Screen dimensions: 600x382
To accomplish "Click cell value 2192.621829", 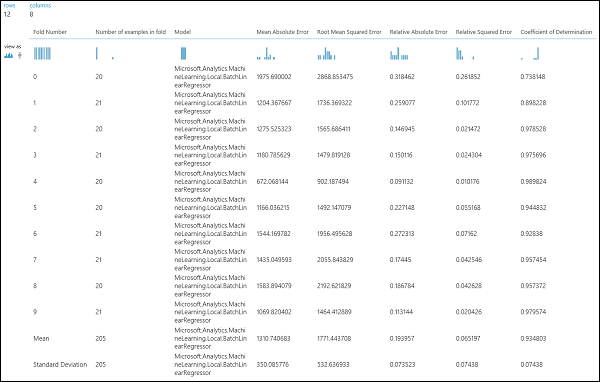I will 334,286.
